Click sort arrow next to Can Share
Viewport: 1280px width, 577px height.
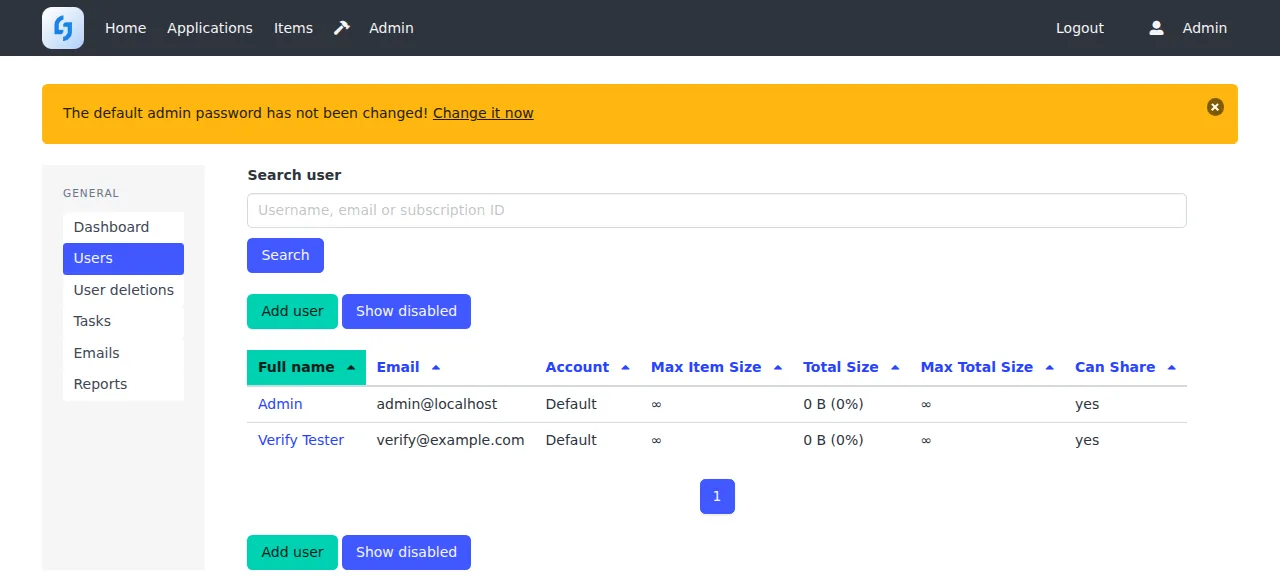point(1171,368)
